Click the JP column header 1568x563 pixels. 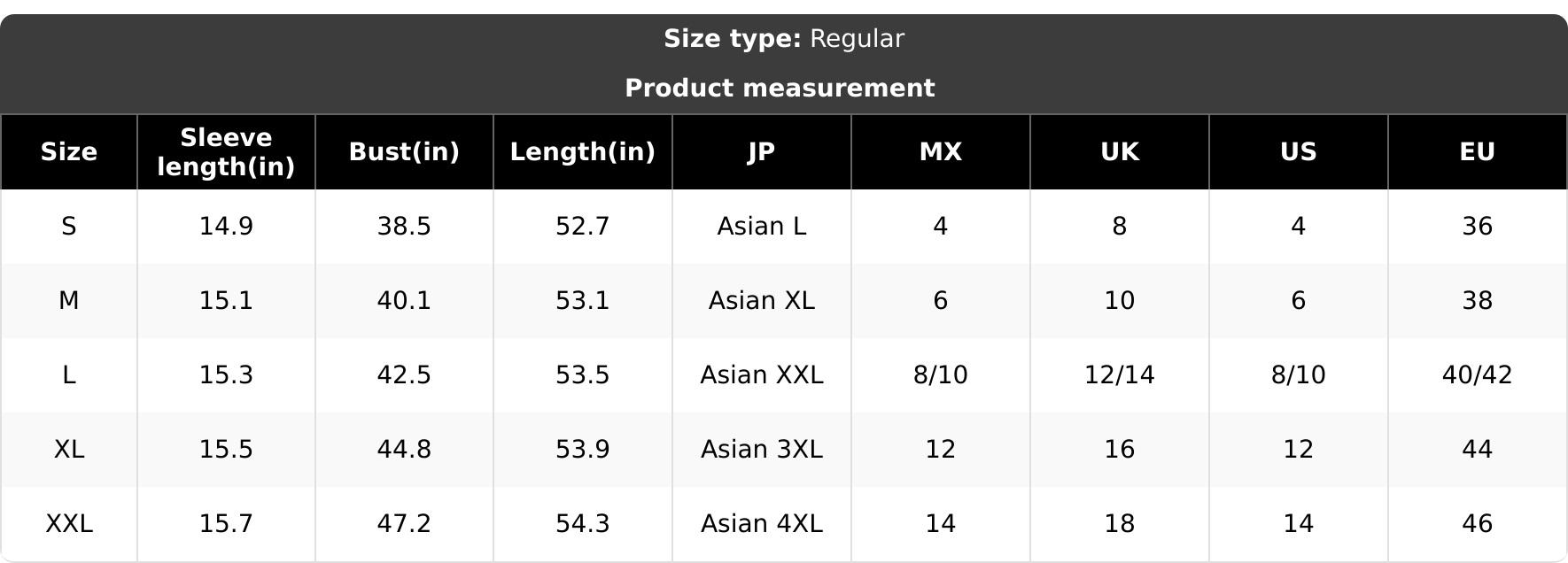762,152
